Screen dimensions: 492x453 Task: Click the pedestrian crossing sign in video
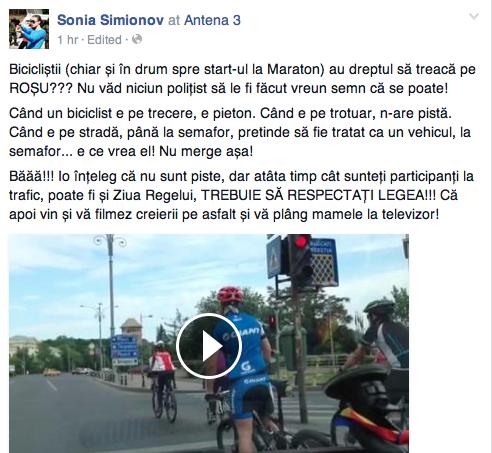(x=274, y=257)
